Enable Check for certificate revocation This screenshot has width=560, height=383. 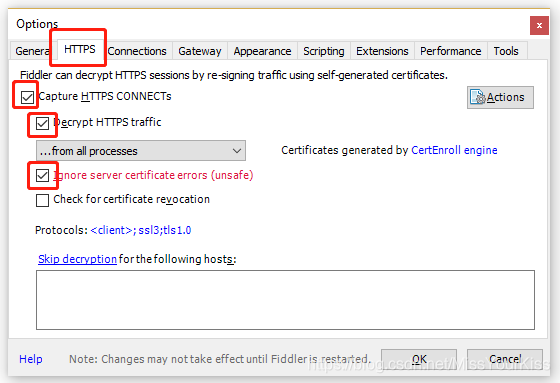point(42,200)
